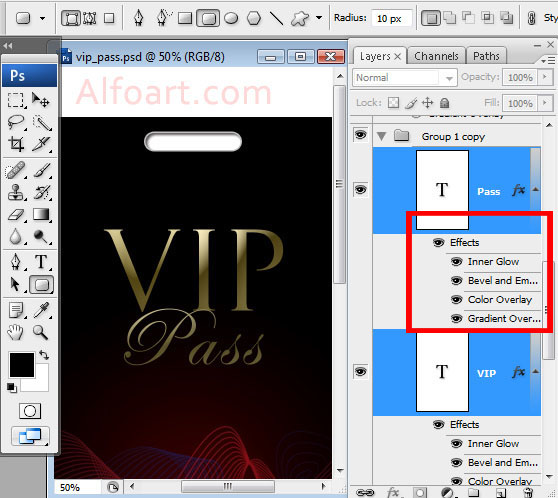Viewport: 558px width, 498px height.
Task: Select the Slice tool
Action: (x=42, y=144)
